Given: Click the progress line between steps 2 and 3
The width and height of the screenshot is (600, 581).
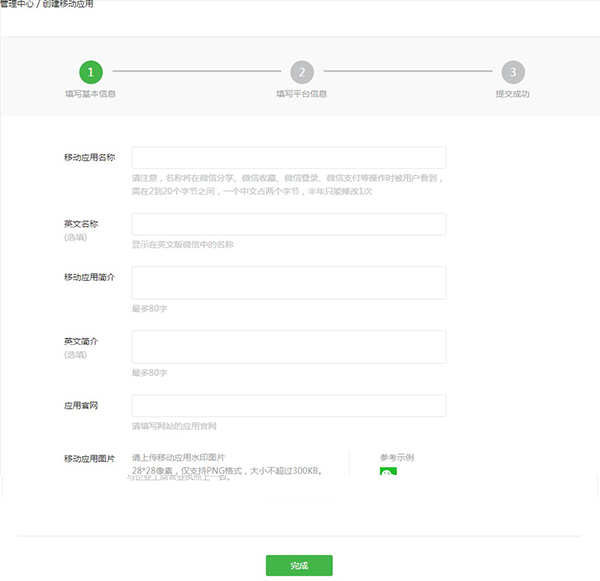Looking at the screenshot, I should [x=407, y=72].
